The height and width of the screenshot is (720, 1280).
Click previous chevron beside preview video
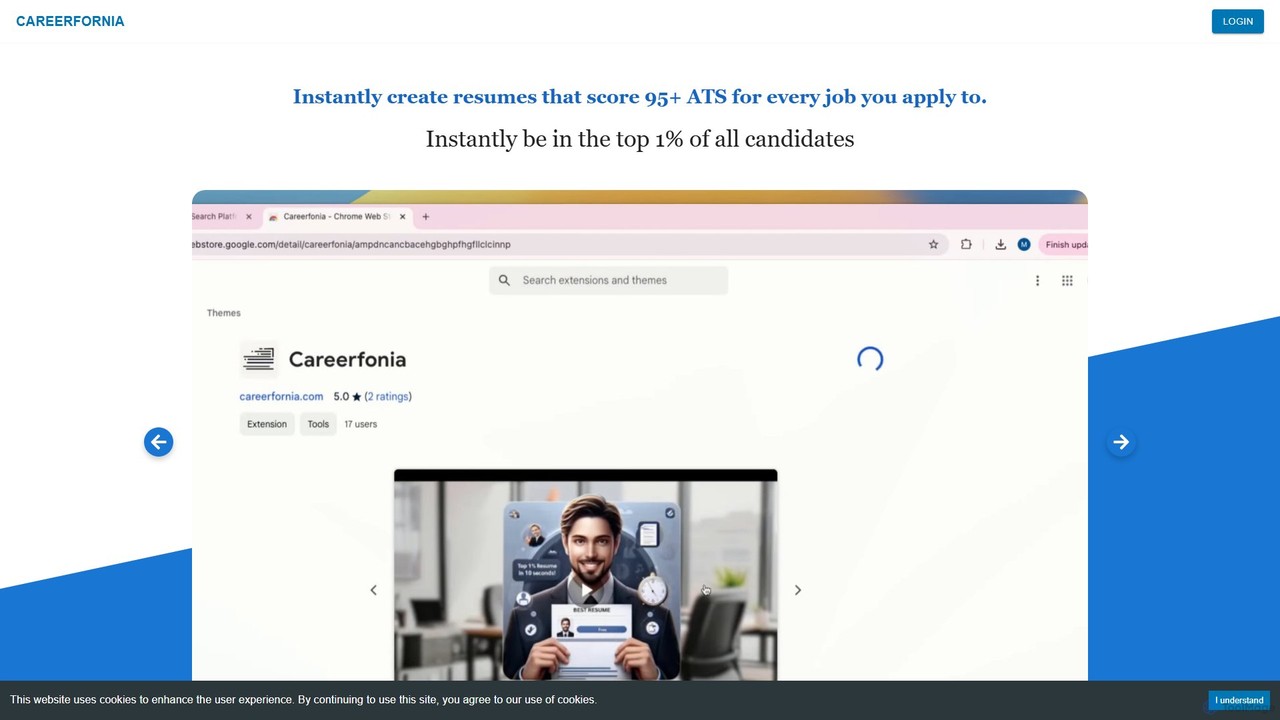click(x=373, y=590)
